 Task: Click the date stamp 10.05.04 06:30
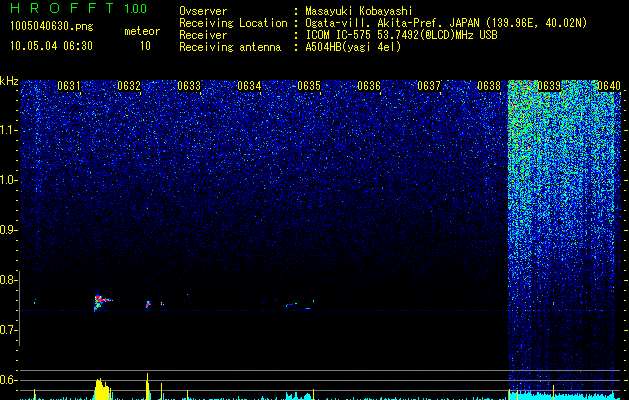tap(51, 46)
